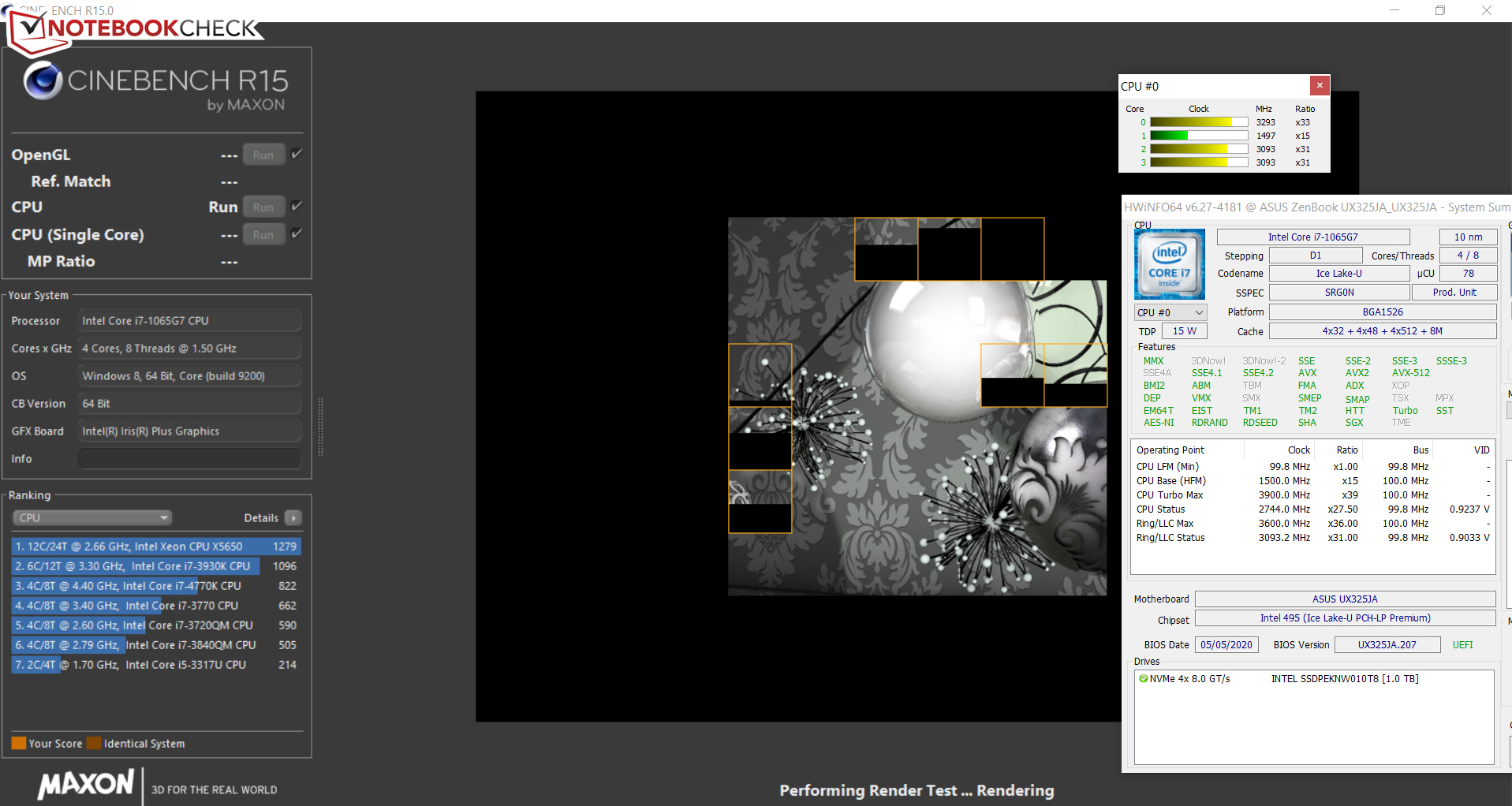The image size is (1512, 806).
Task: Click the Intel Core i7 badge icon
Action: click(x=1169, y=264)
